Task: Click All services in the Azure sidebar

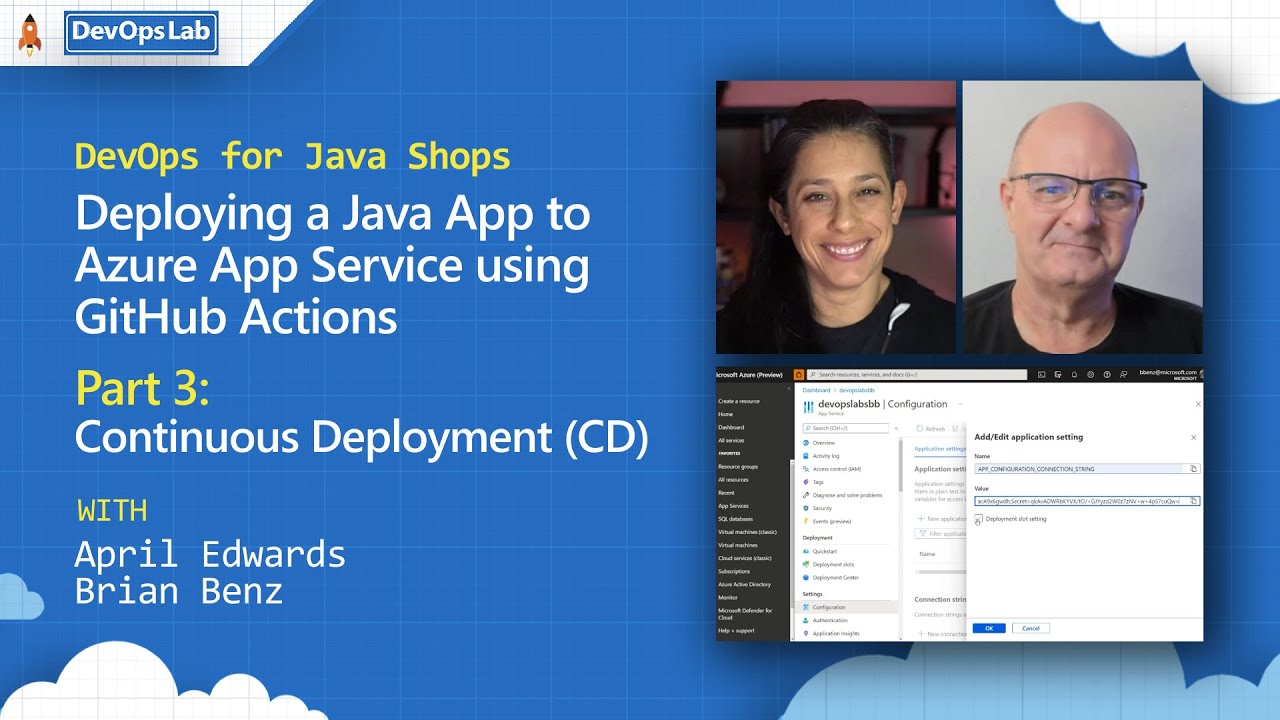Action: point(731,440)
